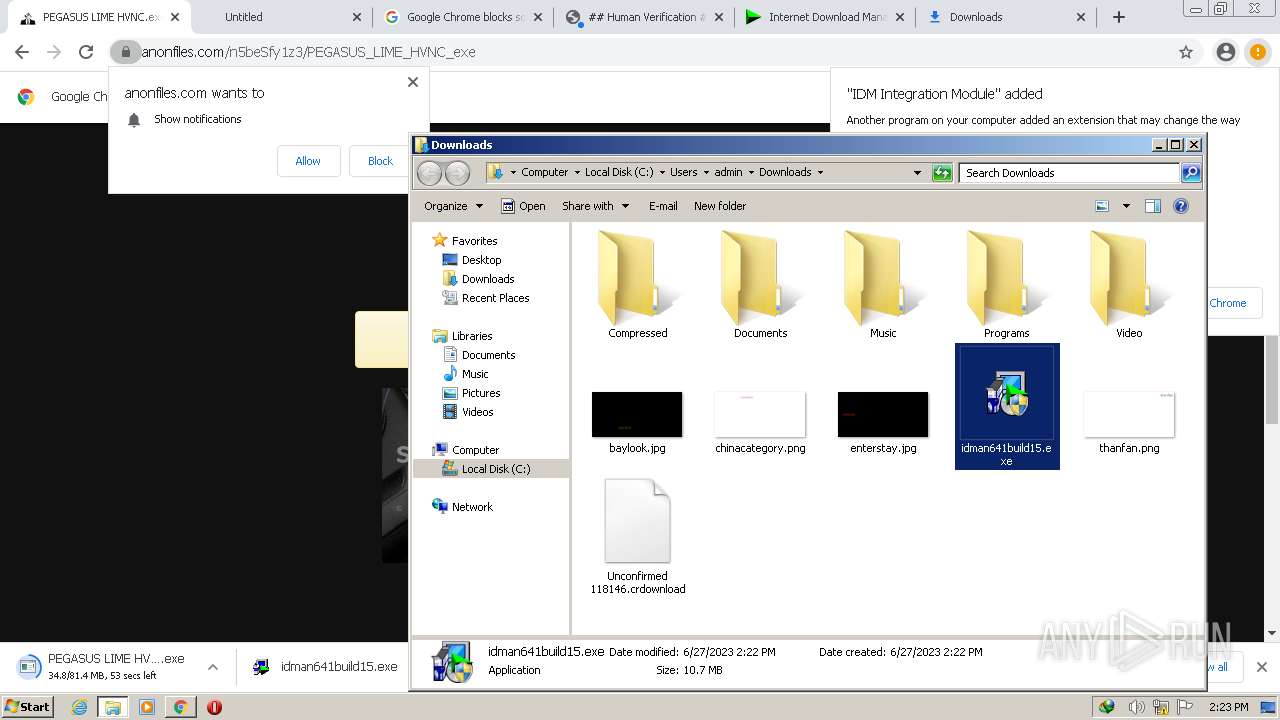Select Downloads under Favorites
Viewport: 1280px width, 720px height.
click(488, 279)
